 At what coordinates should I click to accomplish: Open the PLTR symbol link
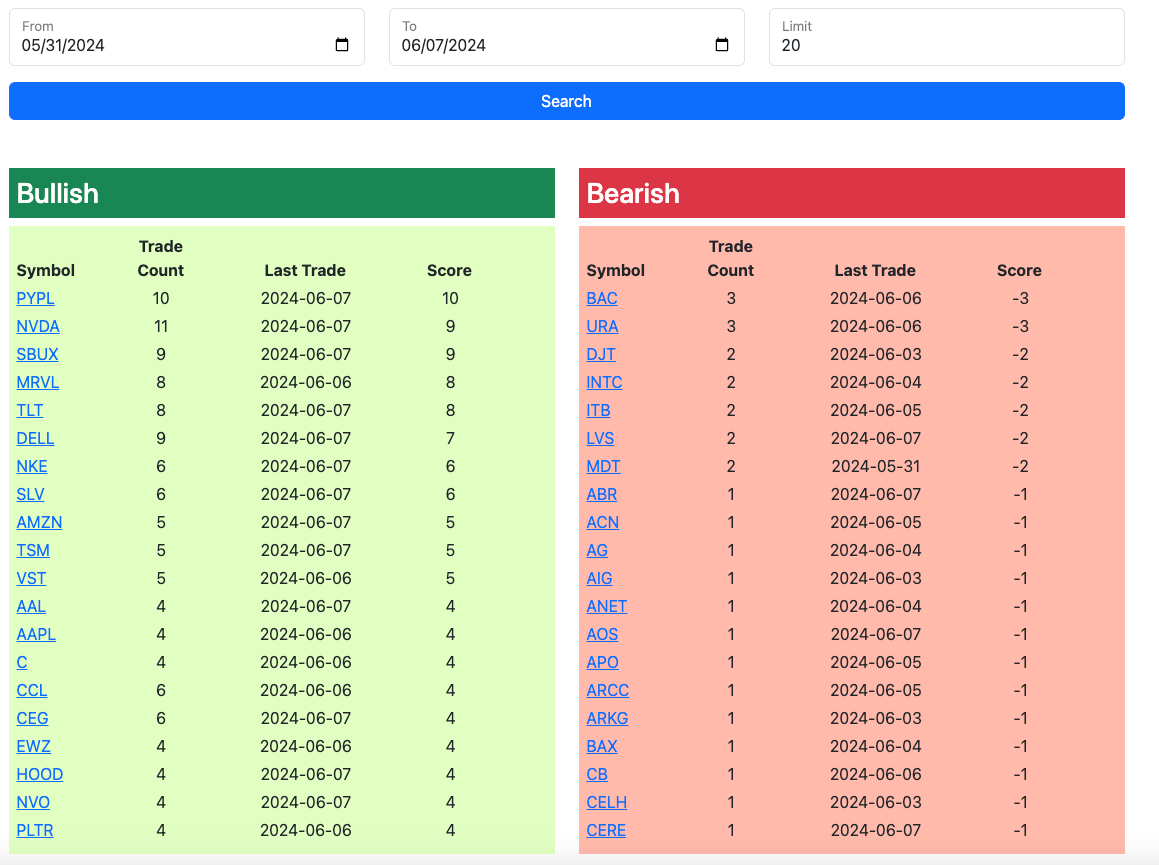(x=35, y=831)
